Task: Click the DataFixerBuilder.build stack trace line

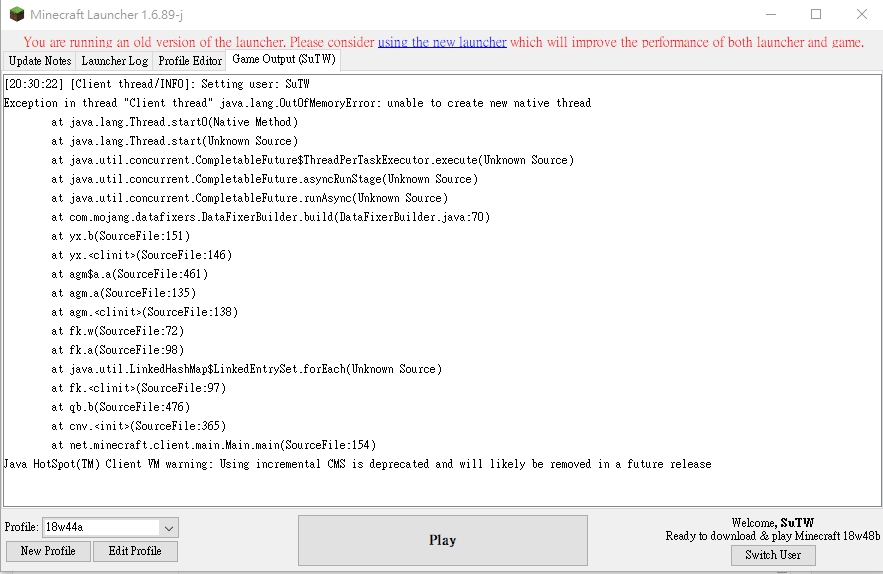Action: (271, 217)
